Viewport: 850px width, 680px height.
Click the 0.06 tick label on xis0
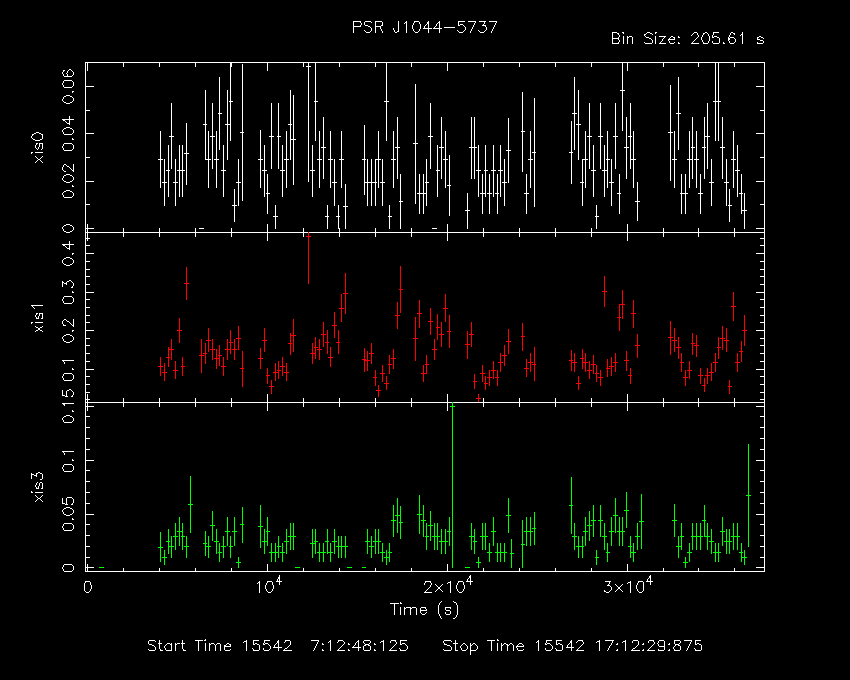pyautogui.click(x=68, y=86)
